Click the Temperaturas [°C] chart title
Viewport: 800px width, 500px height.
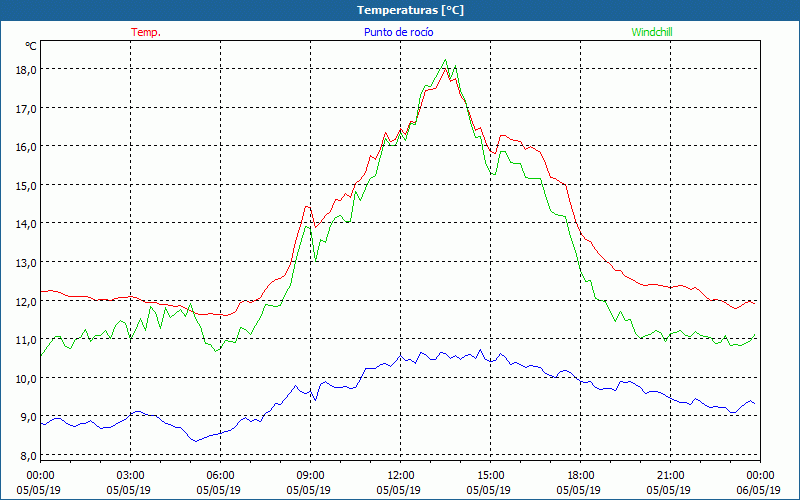point(410,10)
